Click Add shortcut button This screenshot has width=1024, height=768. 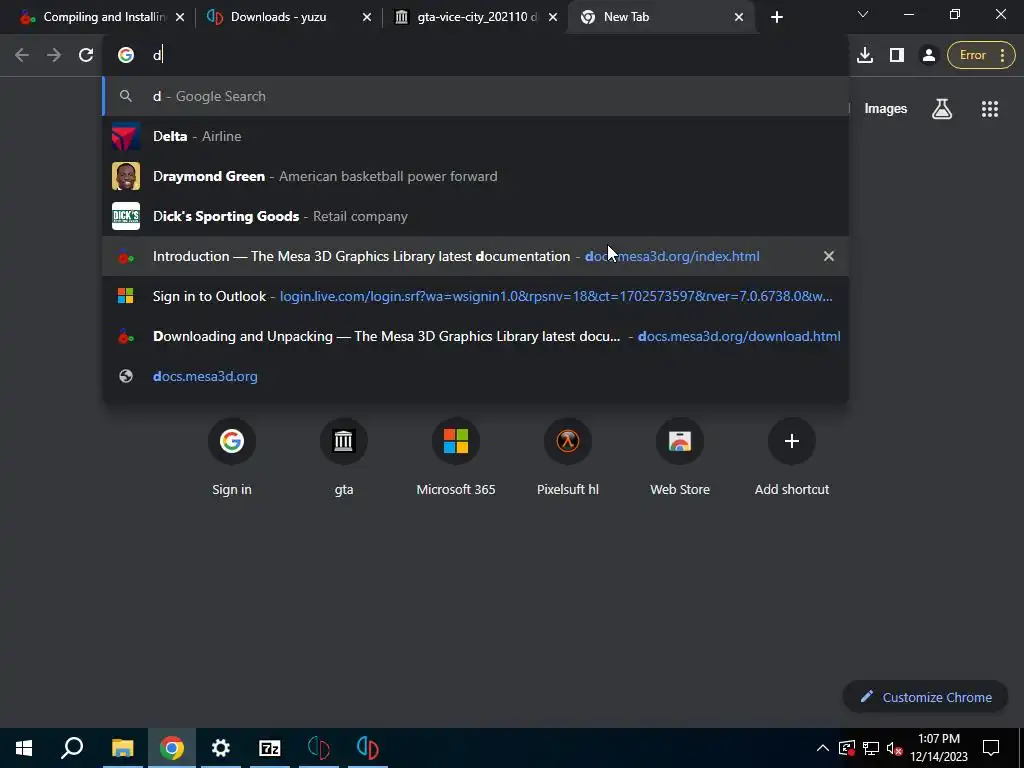coord(792,457)
